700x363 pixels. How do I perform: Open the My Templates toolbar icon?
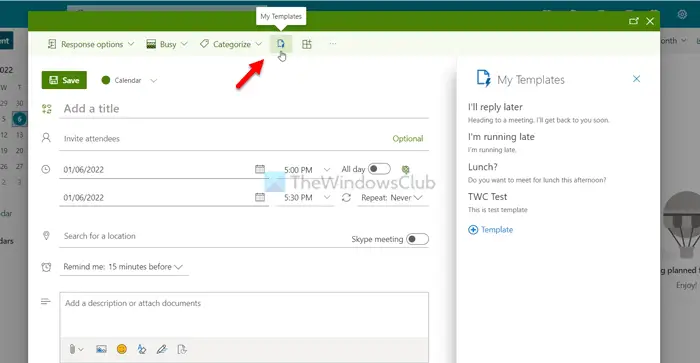[x=280, y=44]
